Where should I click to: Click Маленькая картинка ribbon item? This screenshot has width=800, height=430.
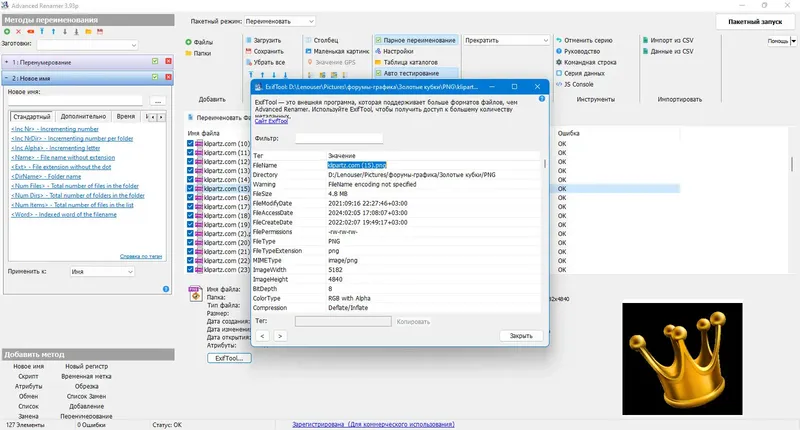337,52
